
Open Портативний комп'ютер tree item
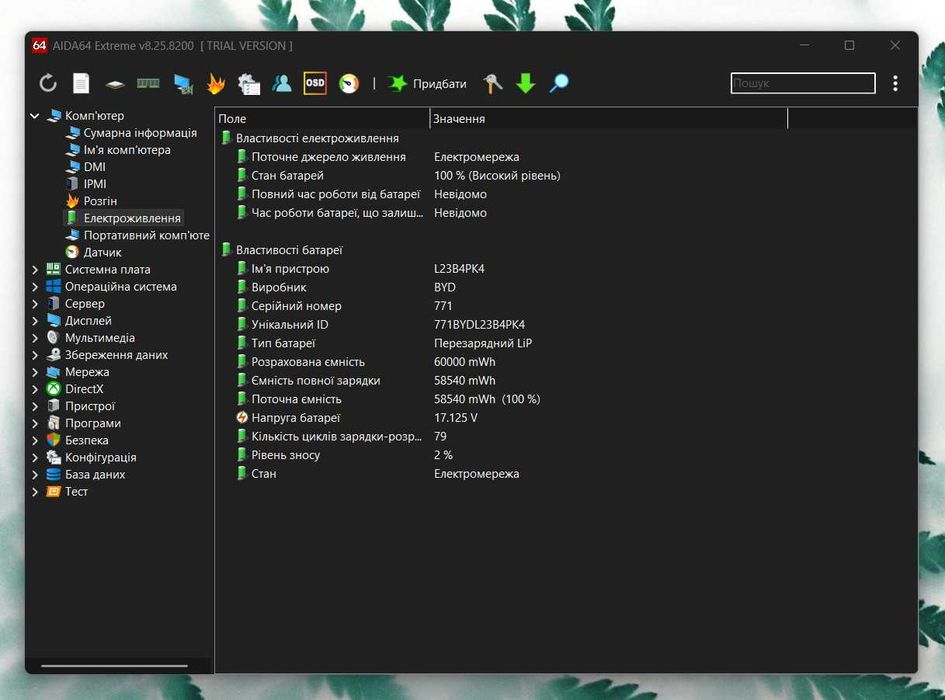click(146, 235)
